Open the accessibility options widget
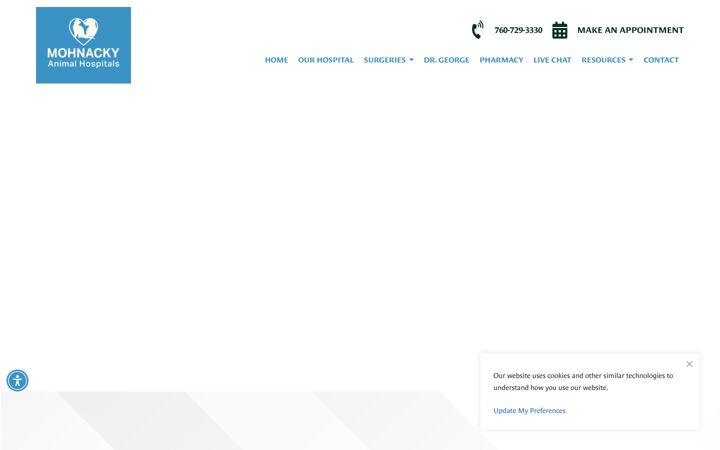 tap(17, 381)
